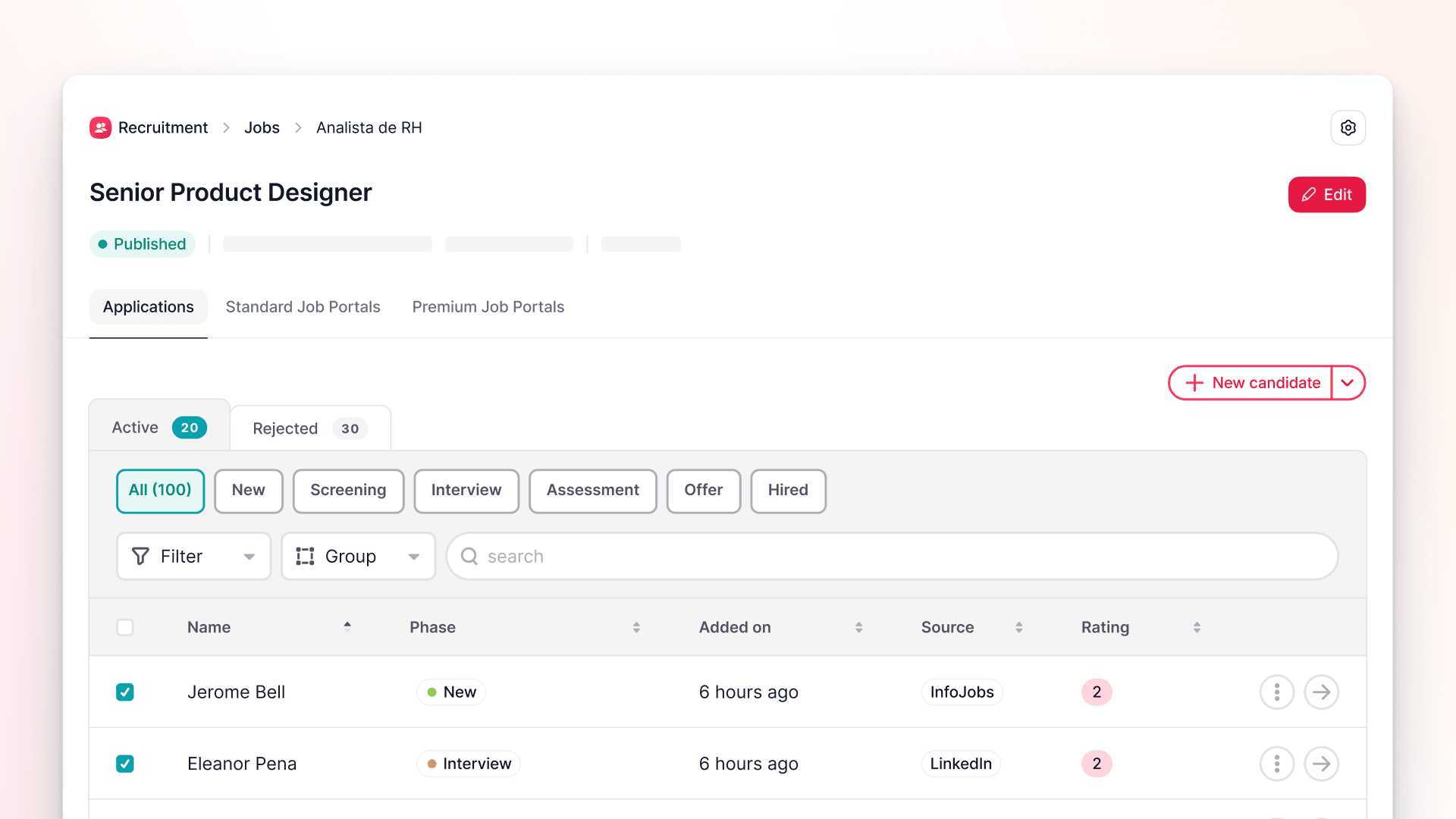Select the Screening phase filter
The height and width of the screenshot is (819, 1456).
pyautogui.click(x=348, y=491)
